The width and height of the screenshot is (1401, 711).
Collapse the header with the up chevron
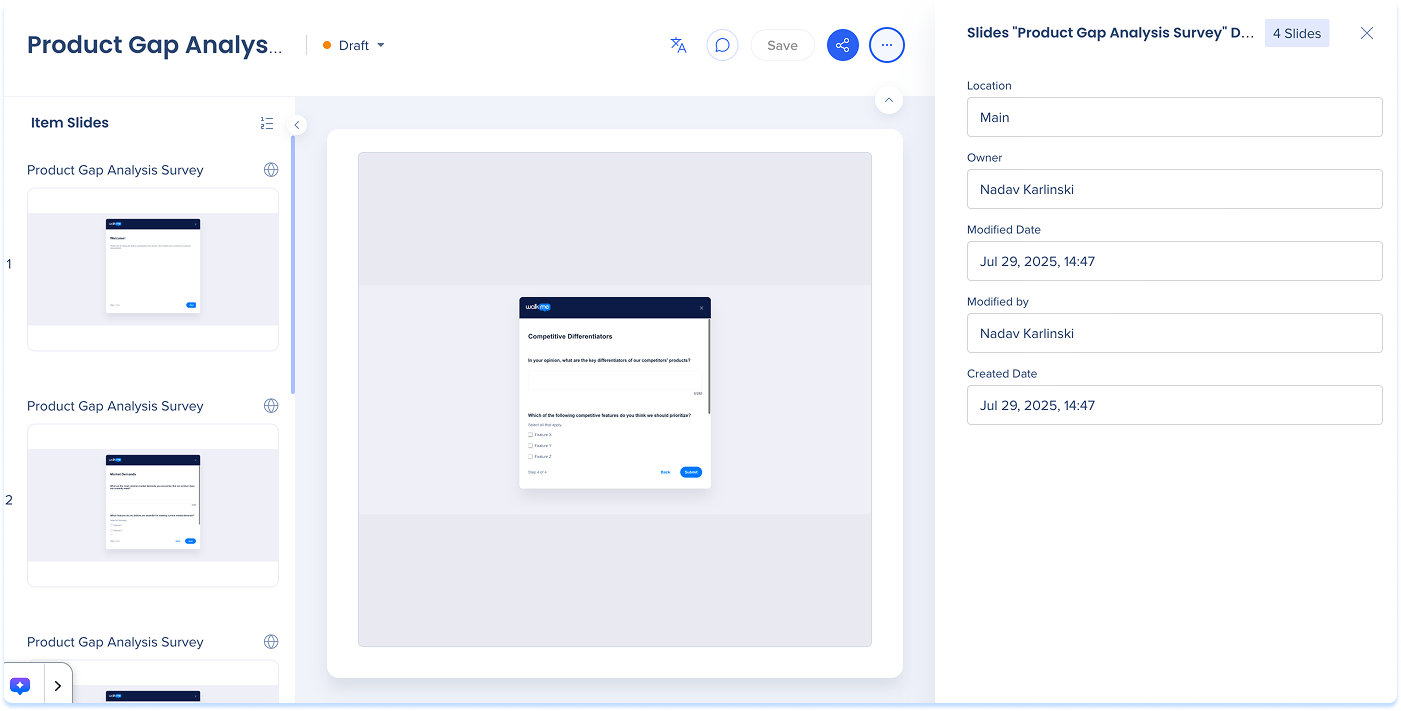point(888,100)
